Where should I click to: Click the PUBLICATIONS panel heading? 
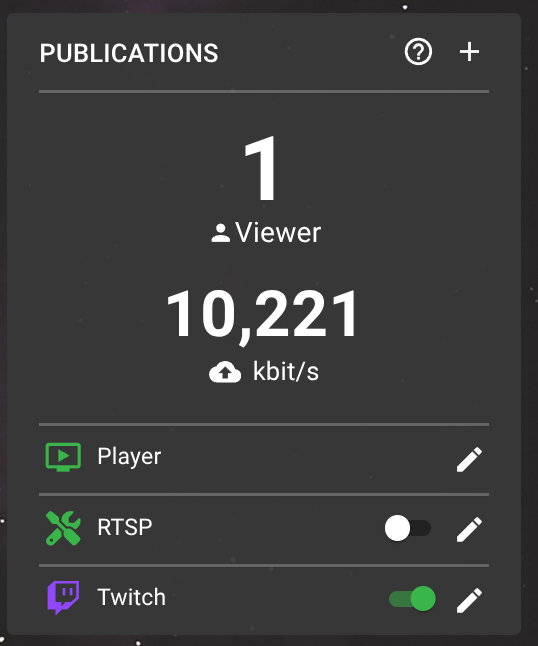129,53
